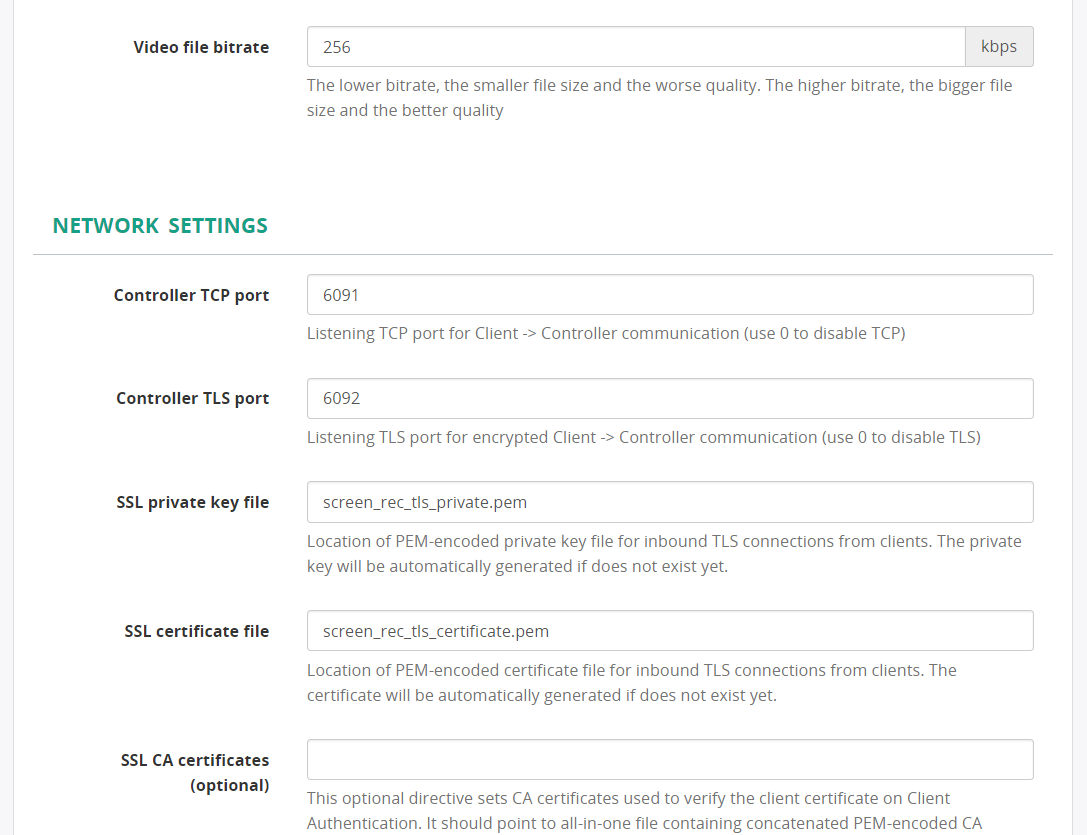Image resolution: width=1087 pixels, height=835 pixels.
Task: Click the Controller TLS port label
Action: (192, 398)
